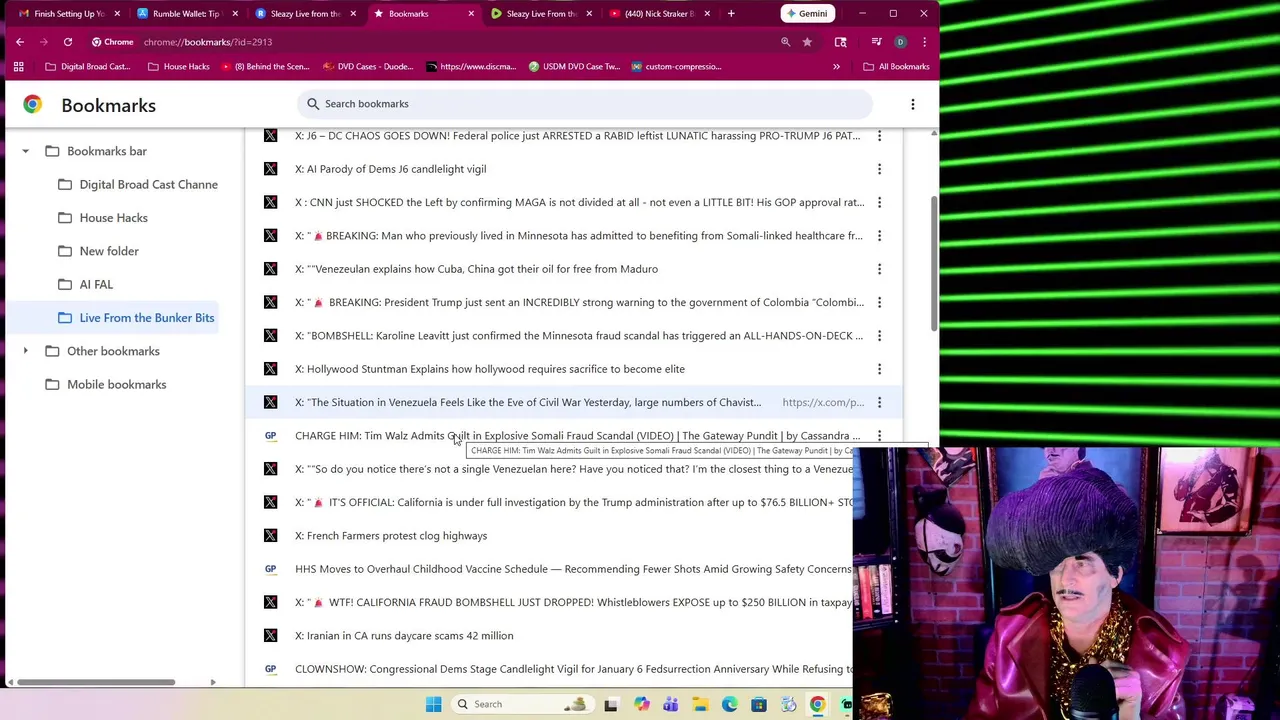Image resolution: width=1280 pixels, height=720 pixels.
Task: Open the profile avatar button
Action: 900,42
